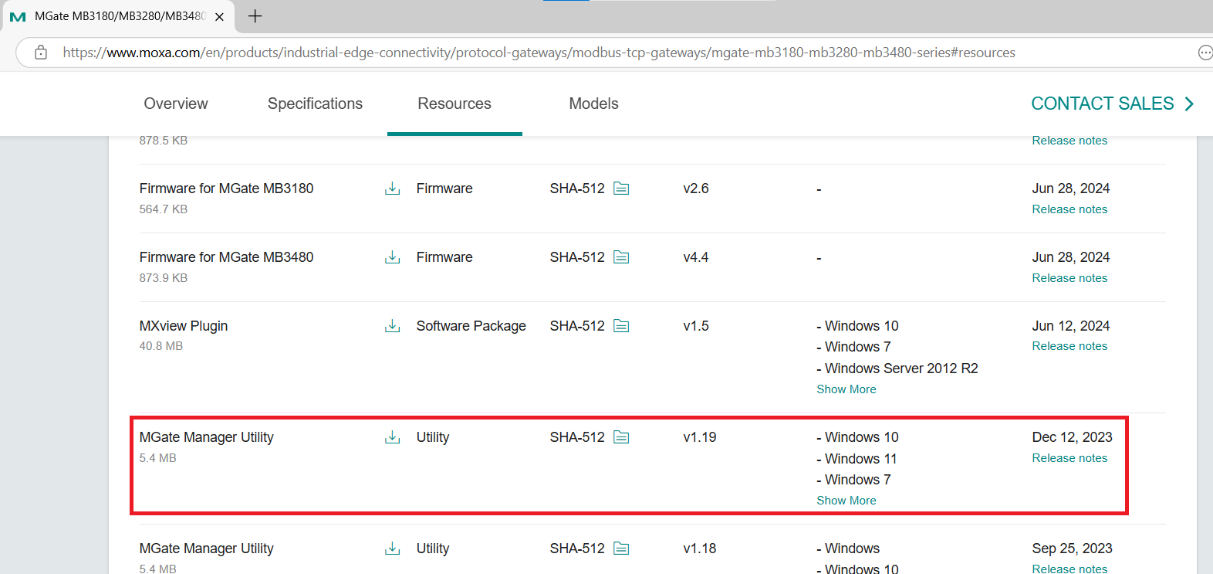Open SHA-512 checksum icon for MGate MB3480 firmware
Viewport: 1213px width, 574px height.
pyautogui.click(x=621, y=257)
